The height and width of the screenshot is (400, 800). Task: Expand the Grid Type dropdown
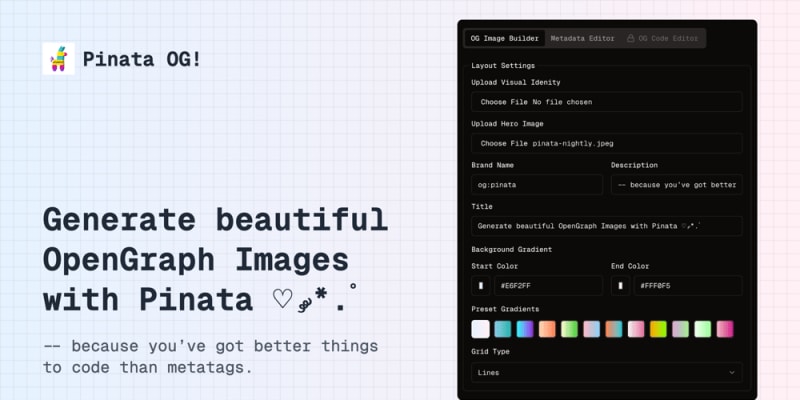tap(606, 372)
